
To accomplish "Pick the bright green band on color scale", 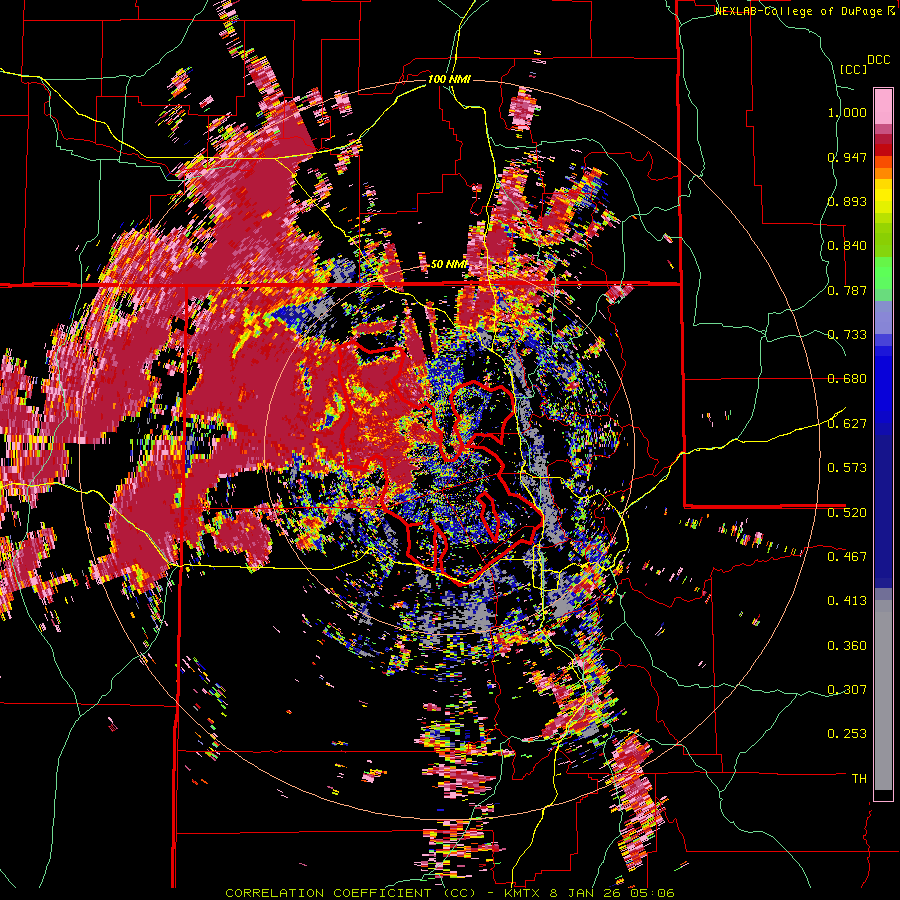I will point(883,272).
